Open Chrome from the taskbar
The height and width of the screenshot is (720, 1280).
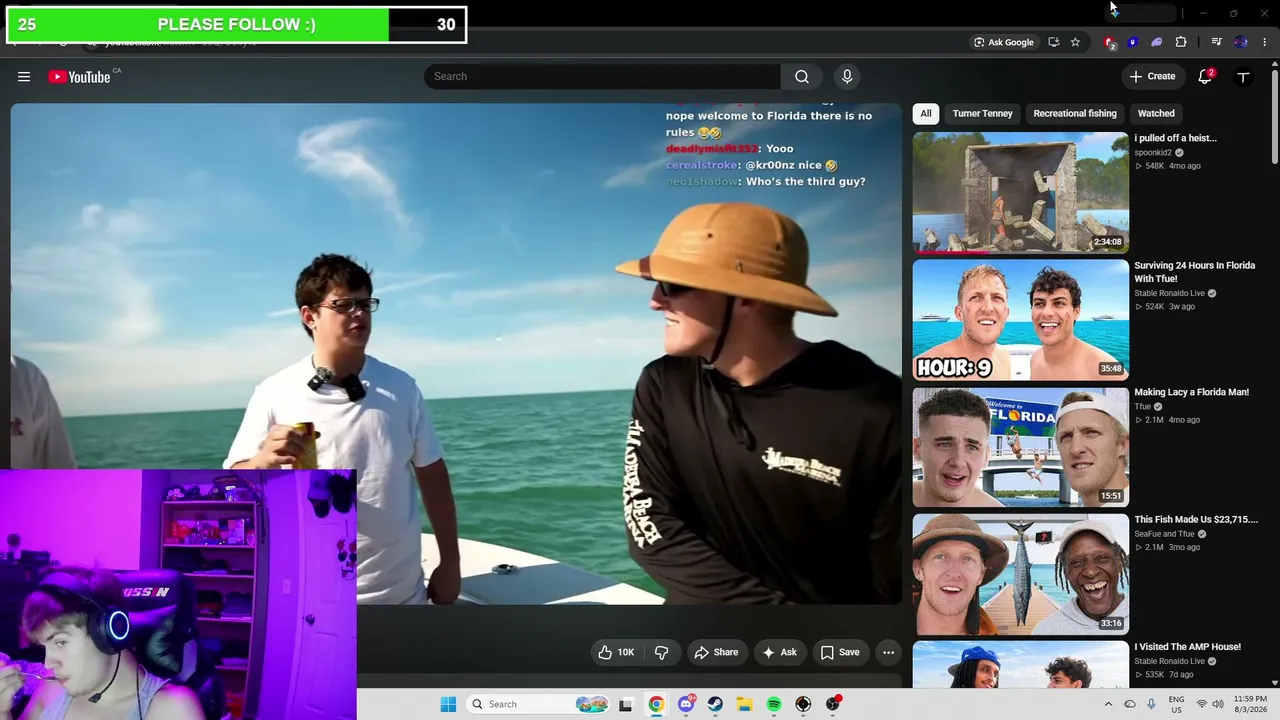pos(656,704)
